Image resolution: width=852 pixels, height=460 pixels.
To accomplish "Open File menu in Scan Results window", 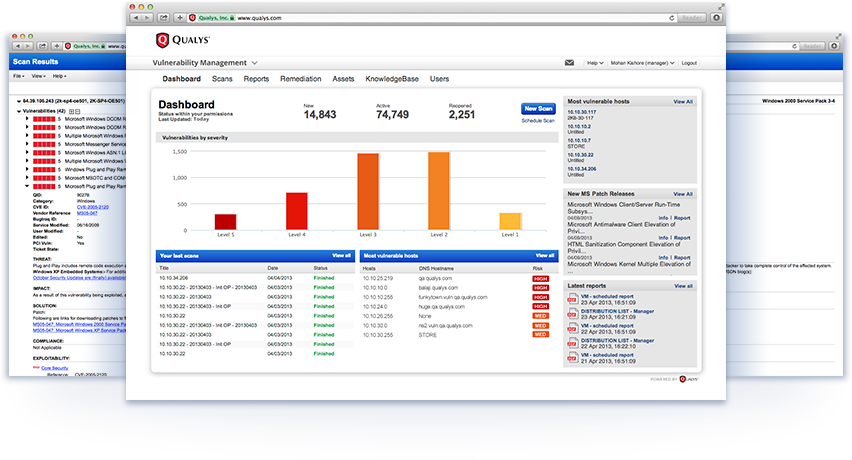I will (x=18, y=76).
